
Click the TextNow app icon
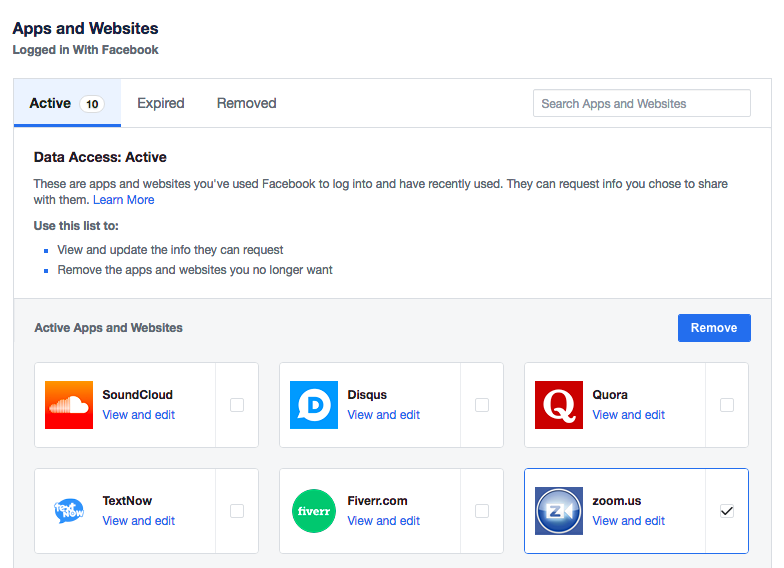pos(69,511)
